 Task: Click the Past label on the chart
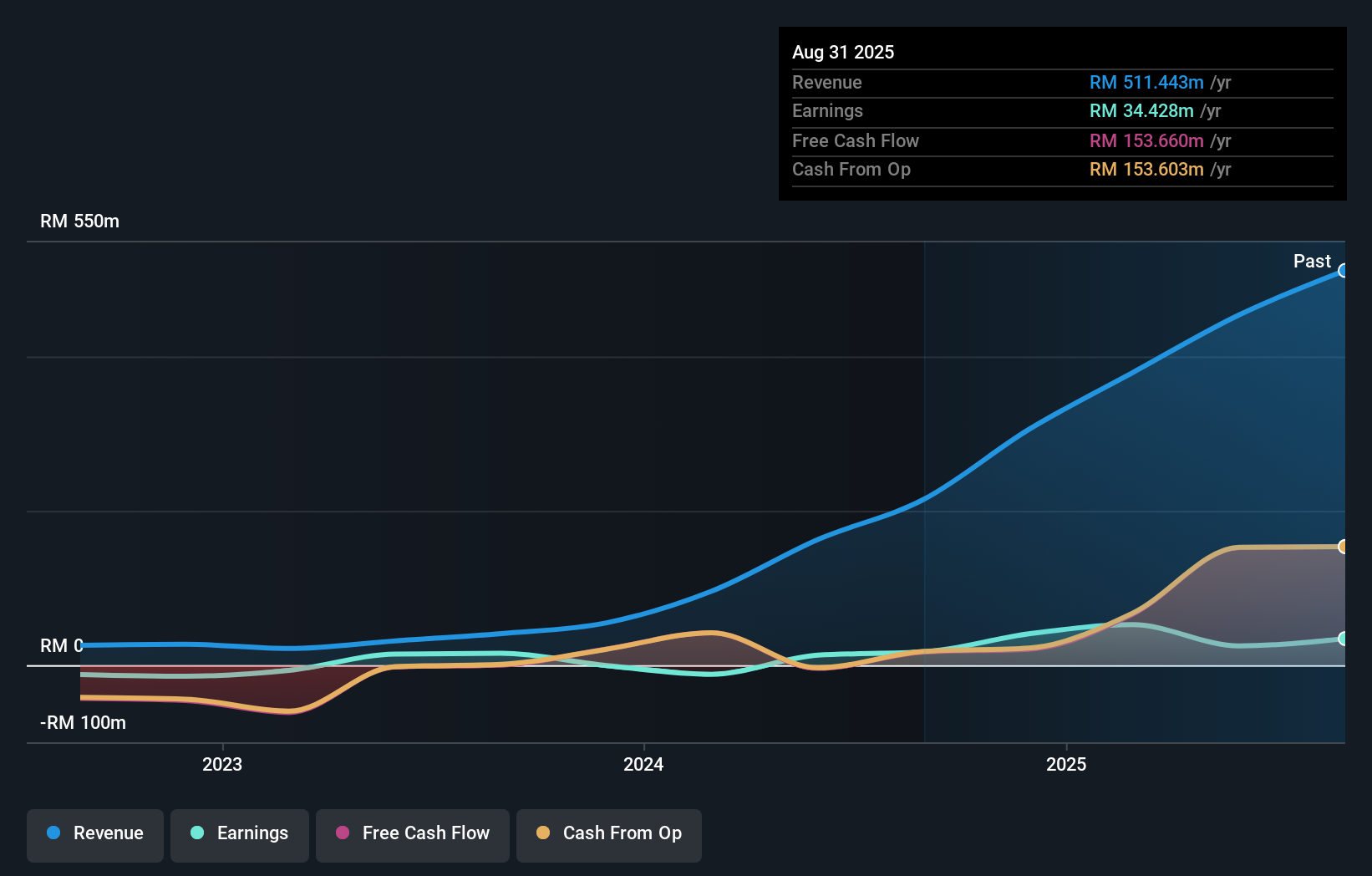1311,262
